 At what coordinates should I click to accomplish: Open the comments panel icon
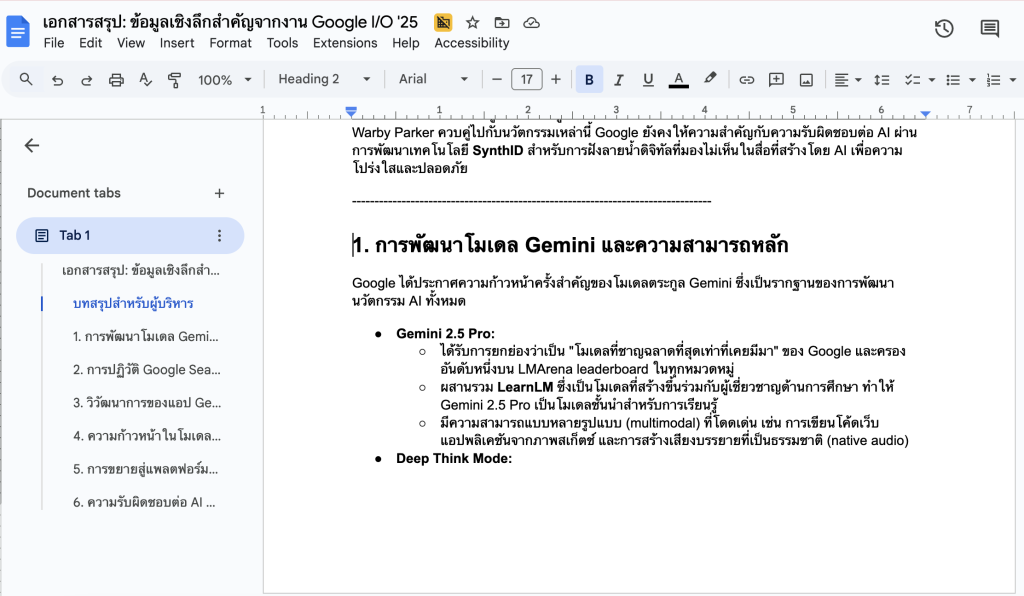[x=989, y=29]
